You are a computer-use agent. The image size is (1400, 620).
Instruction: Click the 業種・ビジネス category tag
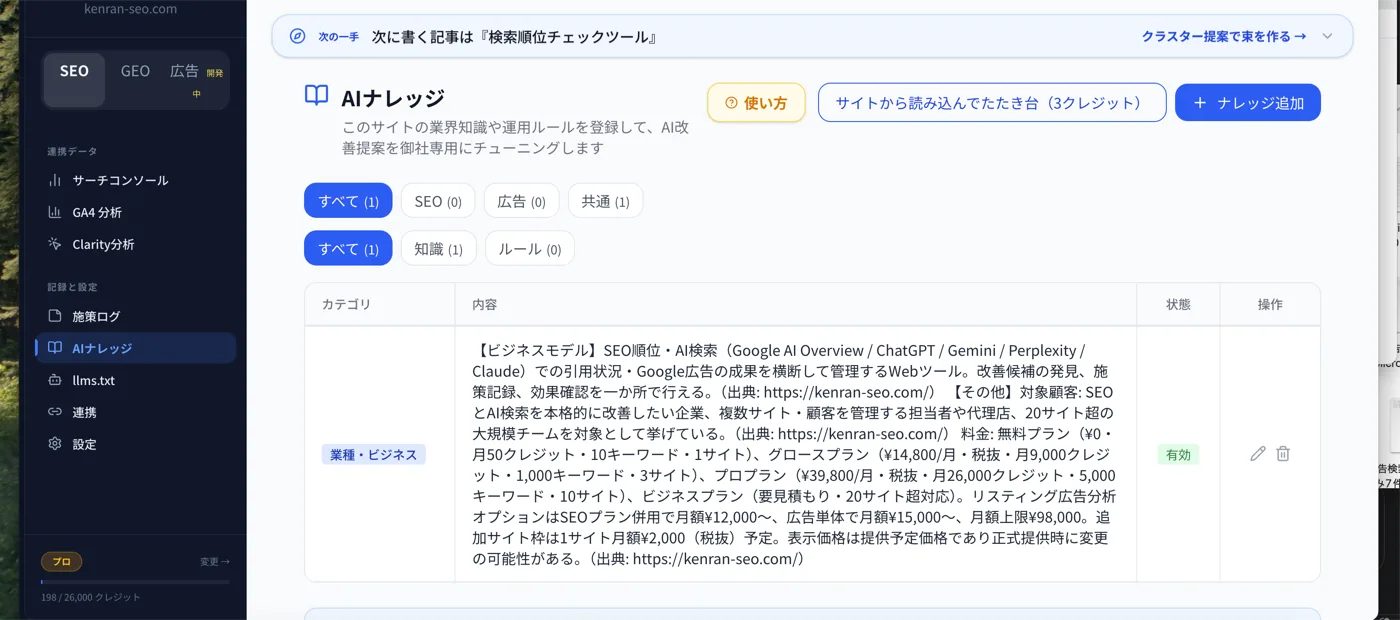click(x=373, y=454)
